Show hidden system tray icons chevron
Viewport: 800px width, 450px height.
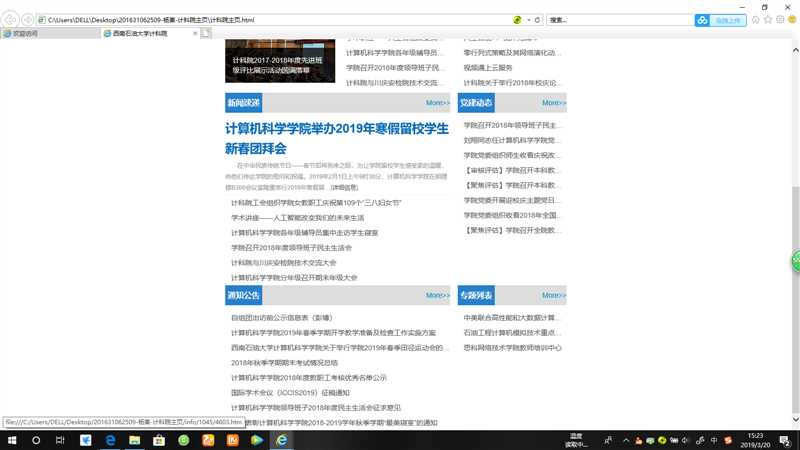[x=626, y=440]
